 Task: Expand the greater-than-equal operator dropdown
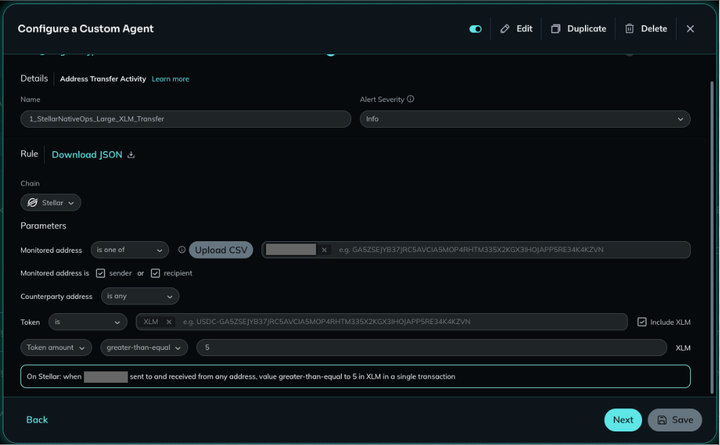tap(144, 348)
